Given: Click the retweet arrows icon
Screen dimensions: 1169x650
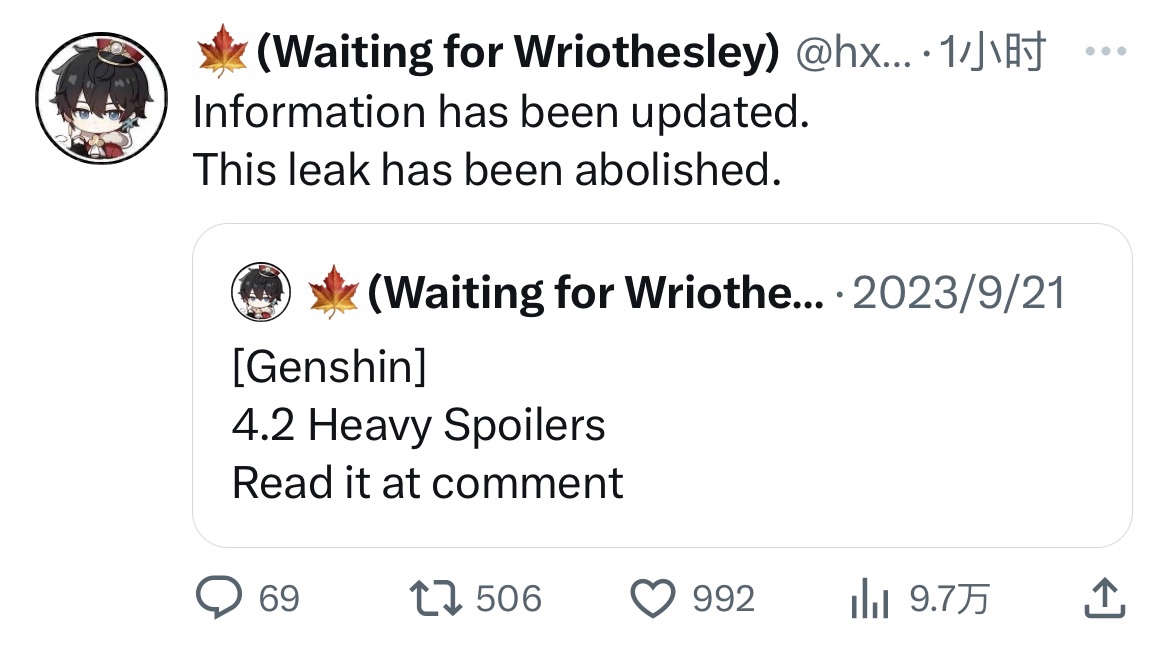Looking at the screenshot, I should click(x=436, y=599).
